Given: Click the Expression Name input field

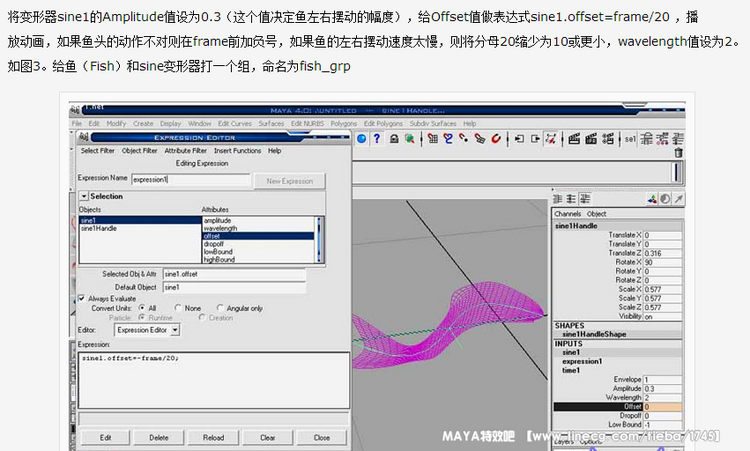Looking at the screenshot, I should [191, 179].
